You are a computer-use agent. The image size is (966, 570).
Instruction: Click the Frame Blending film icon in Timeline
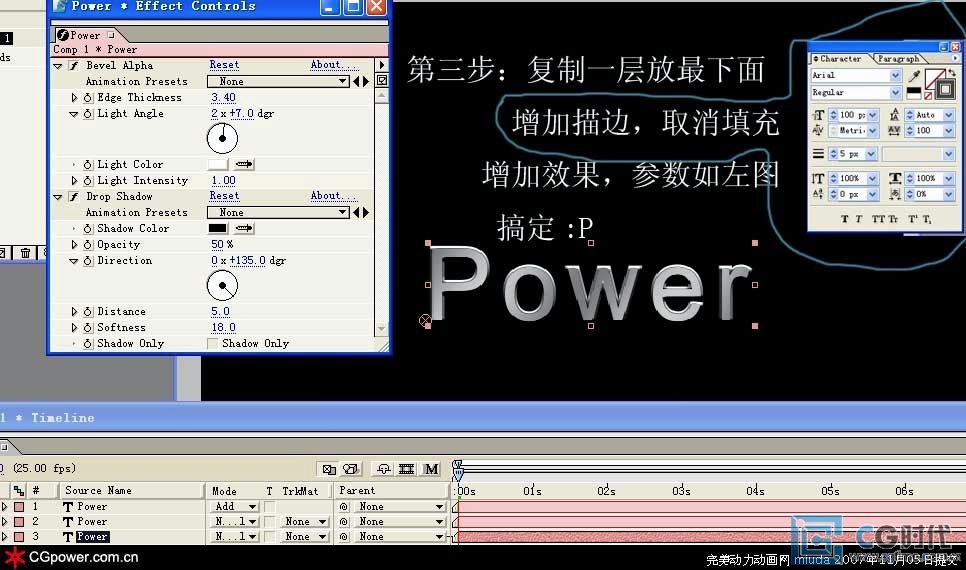(x=407, y=469)
